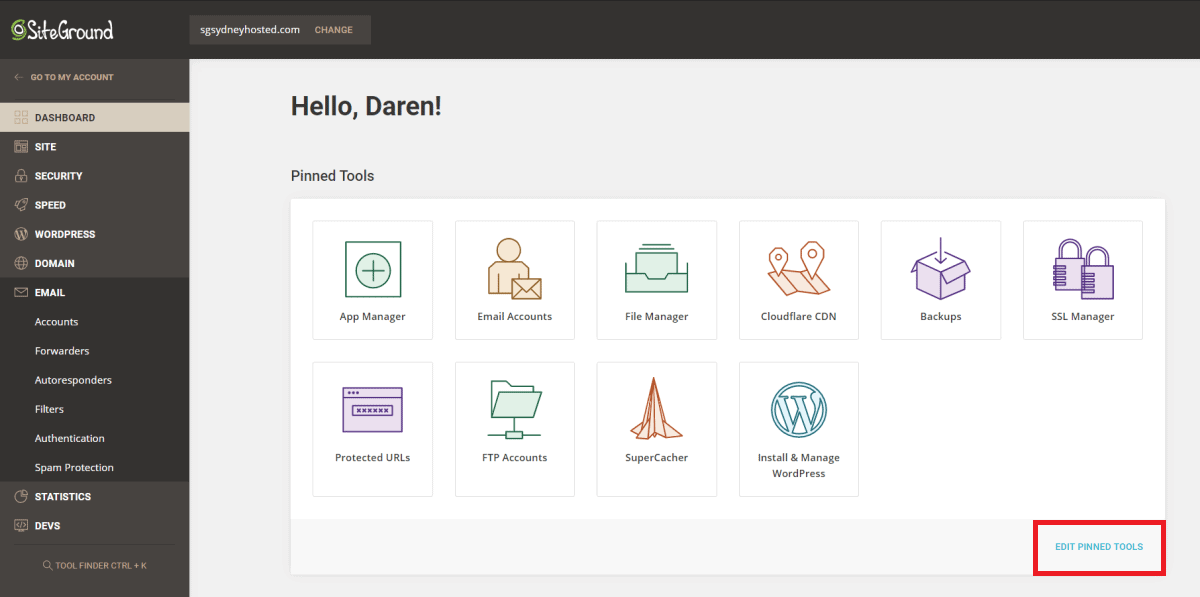Viewport: 1200px width, 597px height.
Task: Click the Backups label
Action: click(x=941, y=316)
